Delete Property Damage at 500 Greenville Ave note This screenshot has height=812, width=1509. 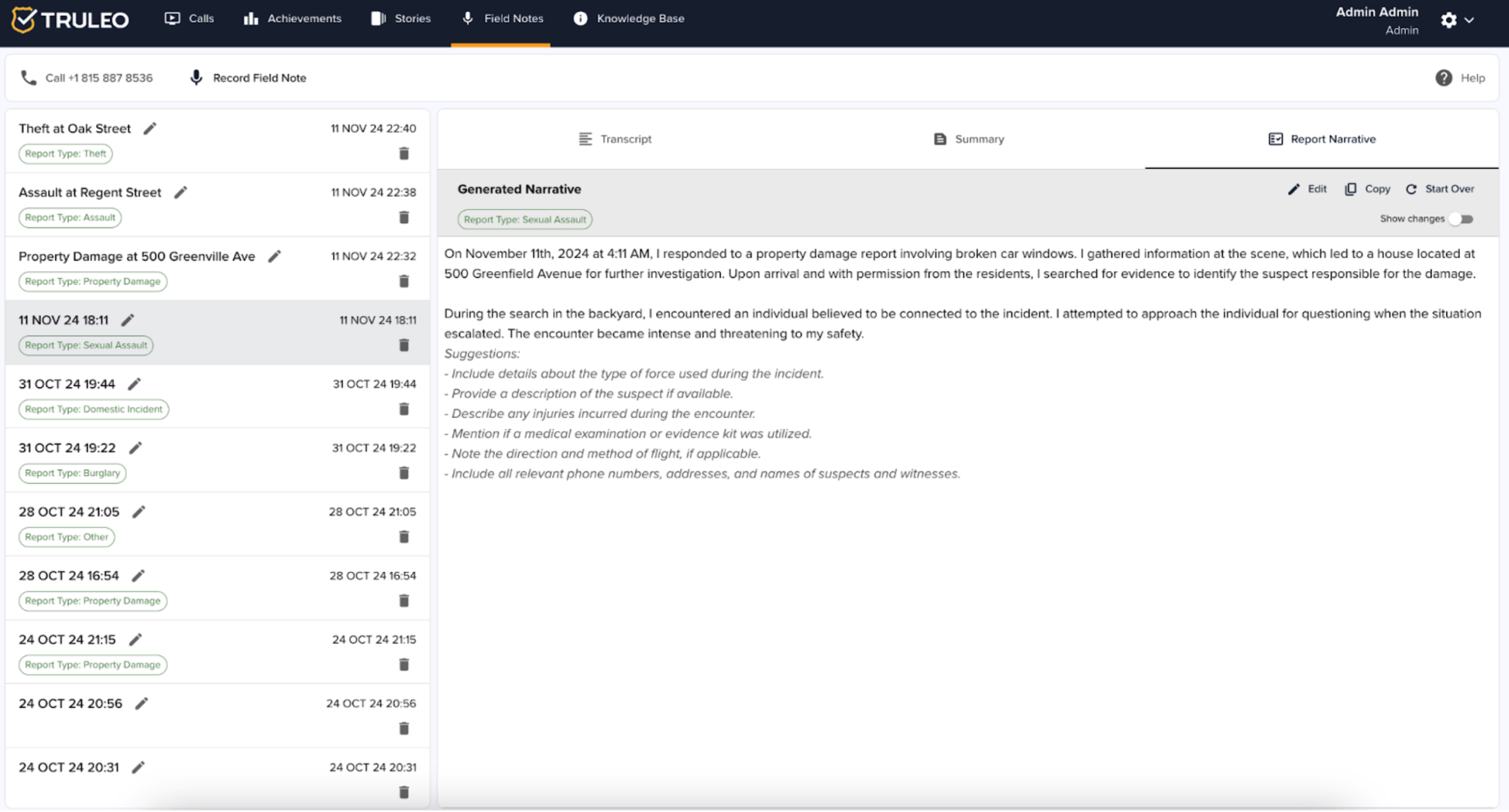point(404,281)
